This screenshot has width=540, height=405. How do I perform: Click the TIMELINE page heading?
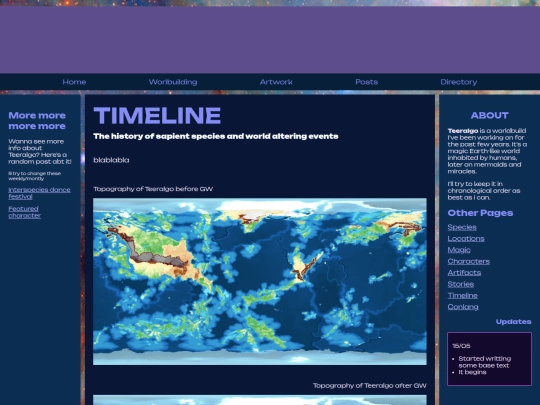click(x=157, y=115)
